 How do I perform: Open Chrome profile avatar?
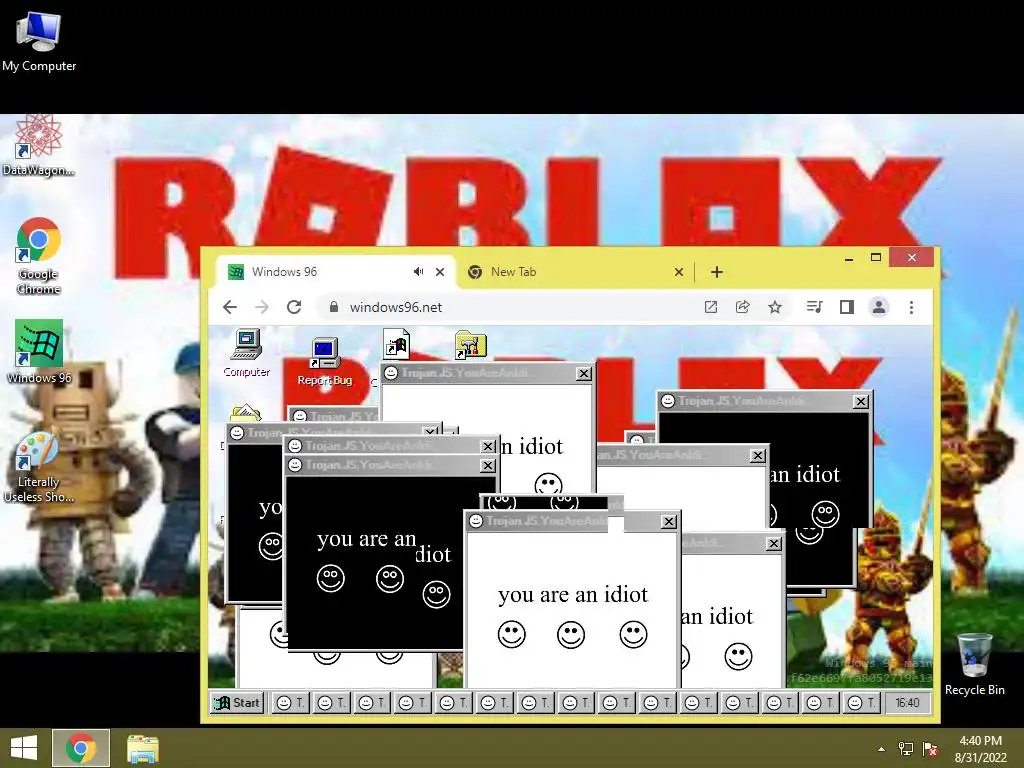879,307
